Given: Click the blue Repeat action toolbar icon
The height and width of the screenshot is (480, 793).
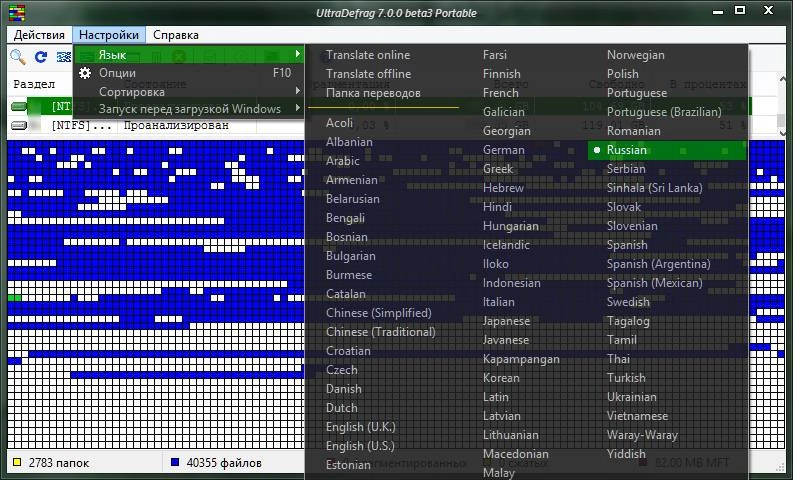Looking at the screenshot, I should point(41,57).
